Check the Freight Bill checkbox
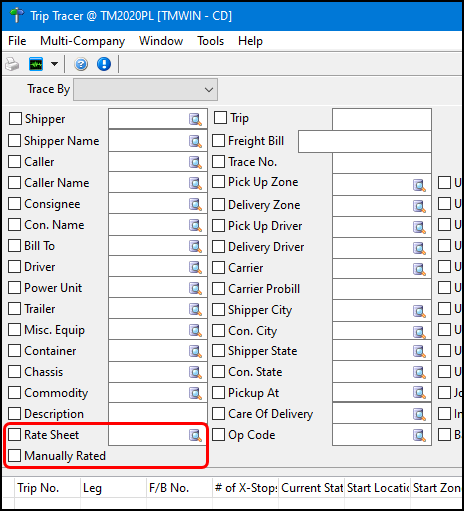 point(218,141)
